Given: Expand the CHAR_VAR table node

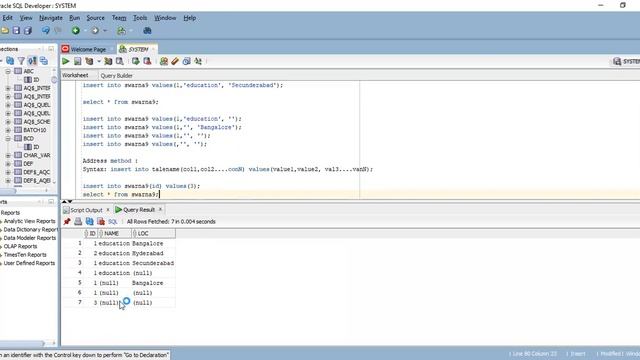Looking at the screenshot, I should [8, 156].
